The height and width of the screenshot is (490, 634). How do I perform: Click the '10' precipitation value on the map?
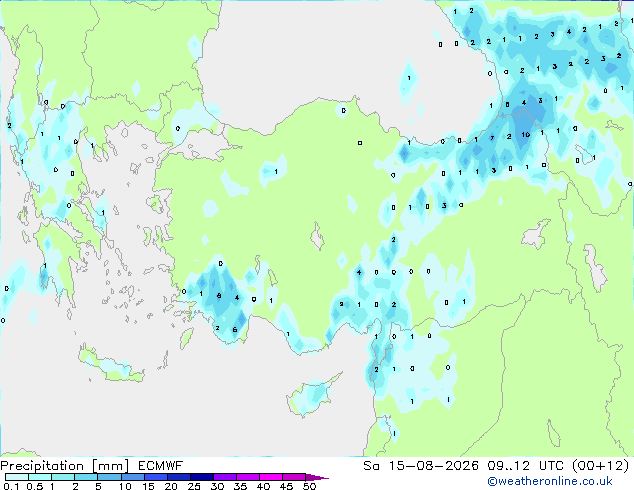[525, 135]
